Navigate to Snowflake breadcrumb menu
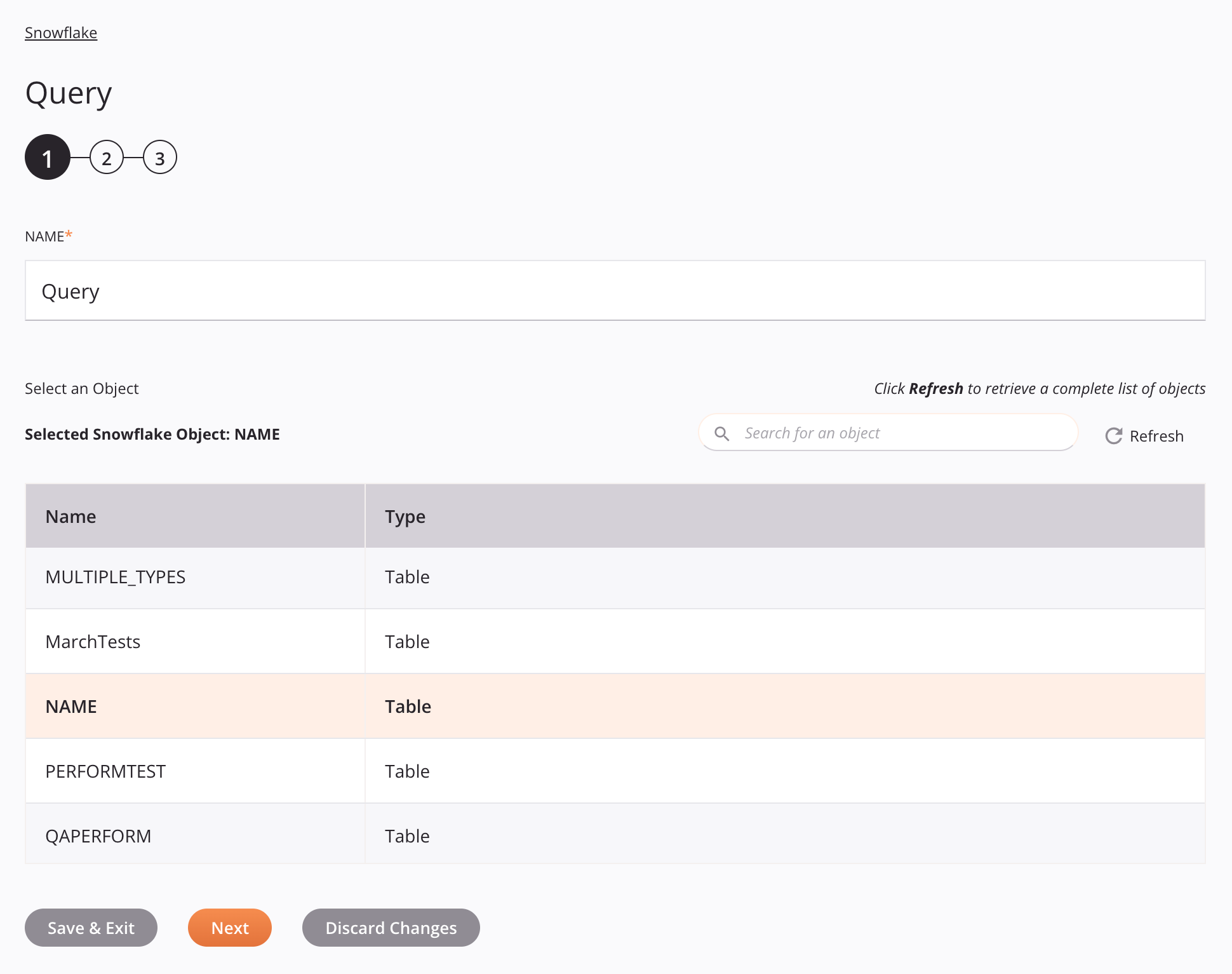Image resolution: width=1232 pixels, height=974 pixels. [61, 32]
